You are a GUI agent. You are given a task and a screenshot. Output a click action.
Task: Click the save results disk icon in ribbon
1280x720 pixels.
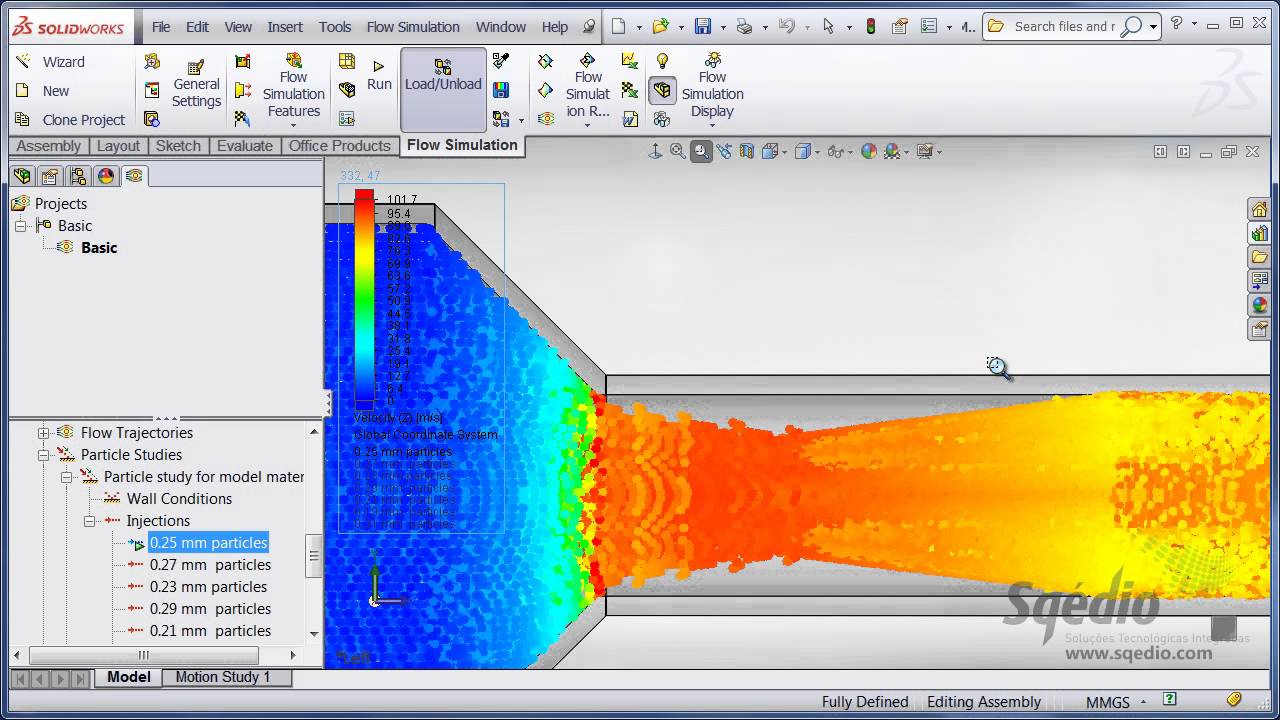[501, 90]
